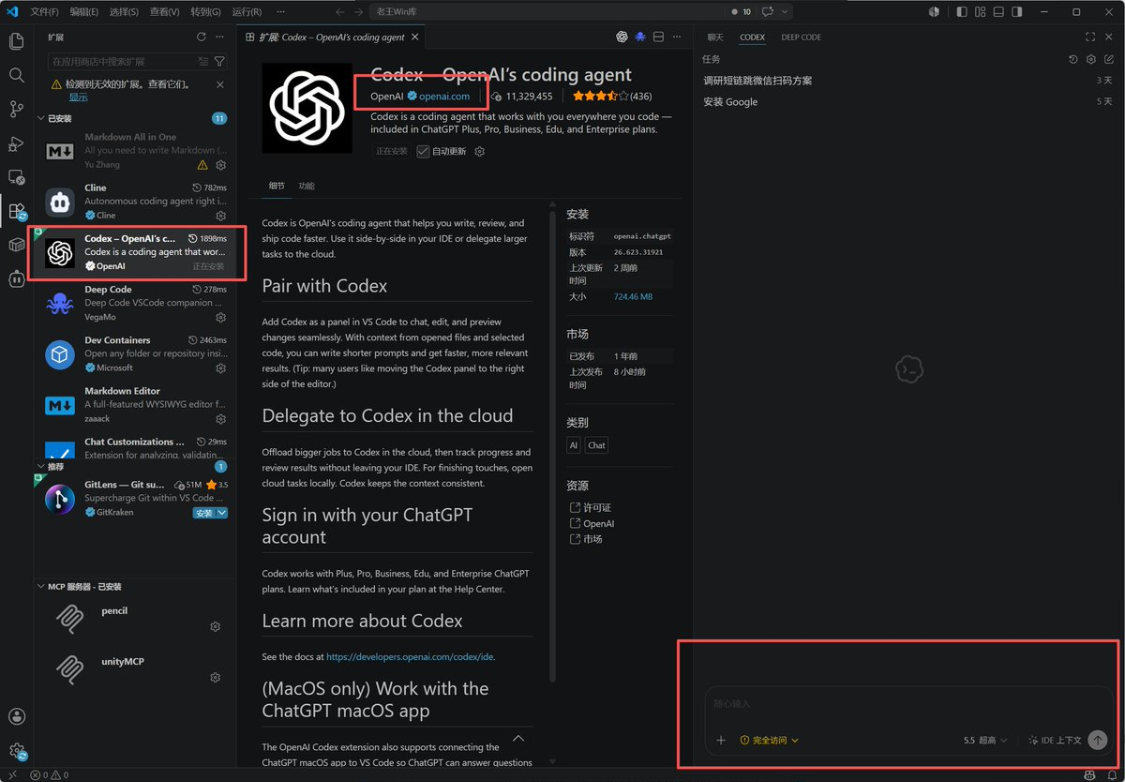Open the 5.5 model selector dropdown
Viewport: 1125px width, 782px height.
[x=985, y=740]
